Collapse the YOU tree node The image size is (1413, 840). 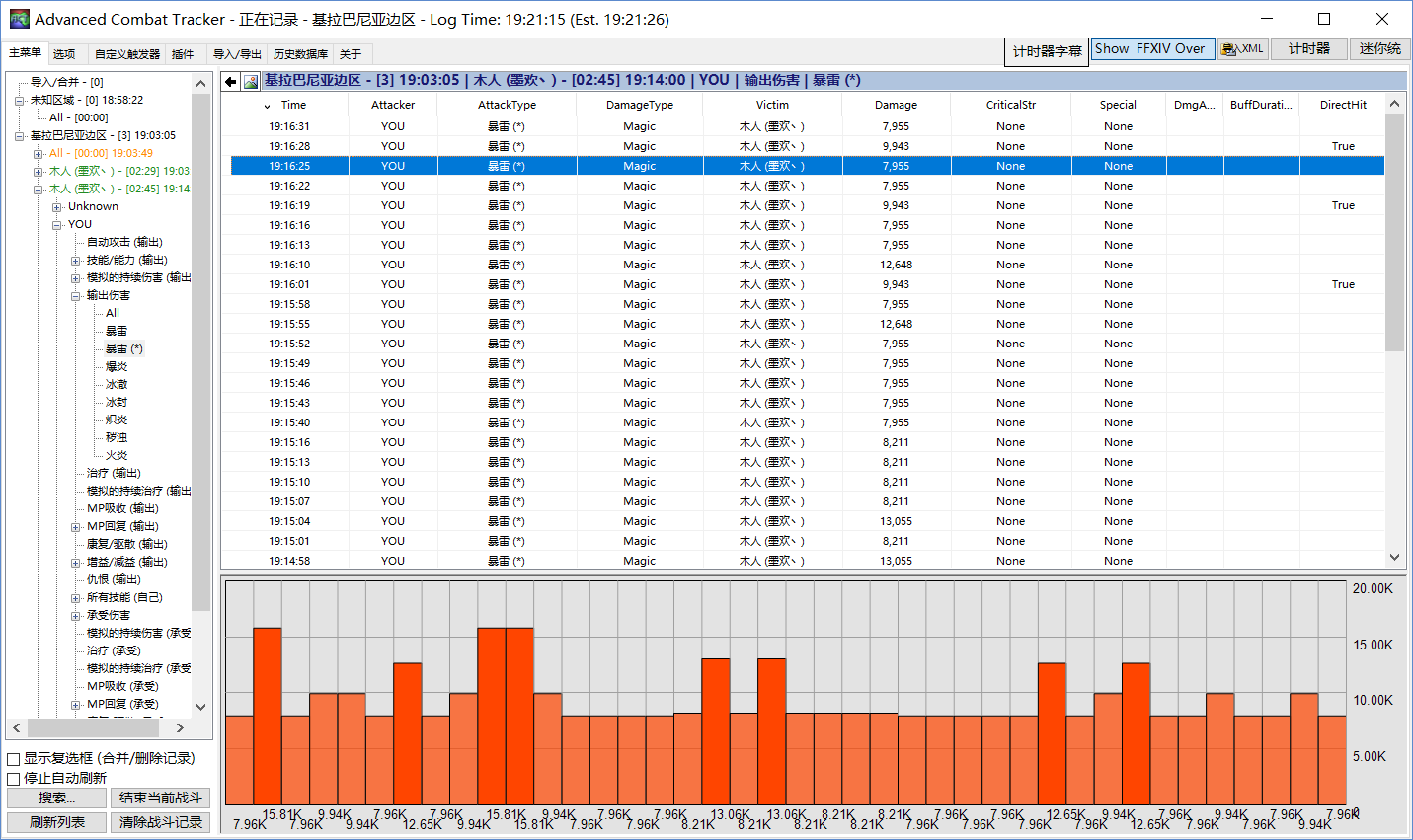(x=57, y=225)
